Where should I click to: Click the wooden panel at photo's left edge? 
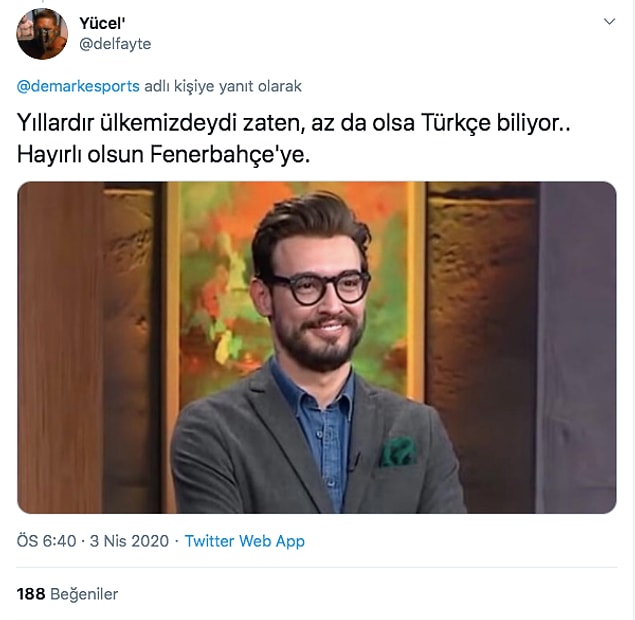(59, 347)
